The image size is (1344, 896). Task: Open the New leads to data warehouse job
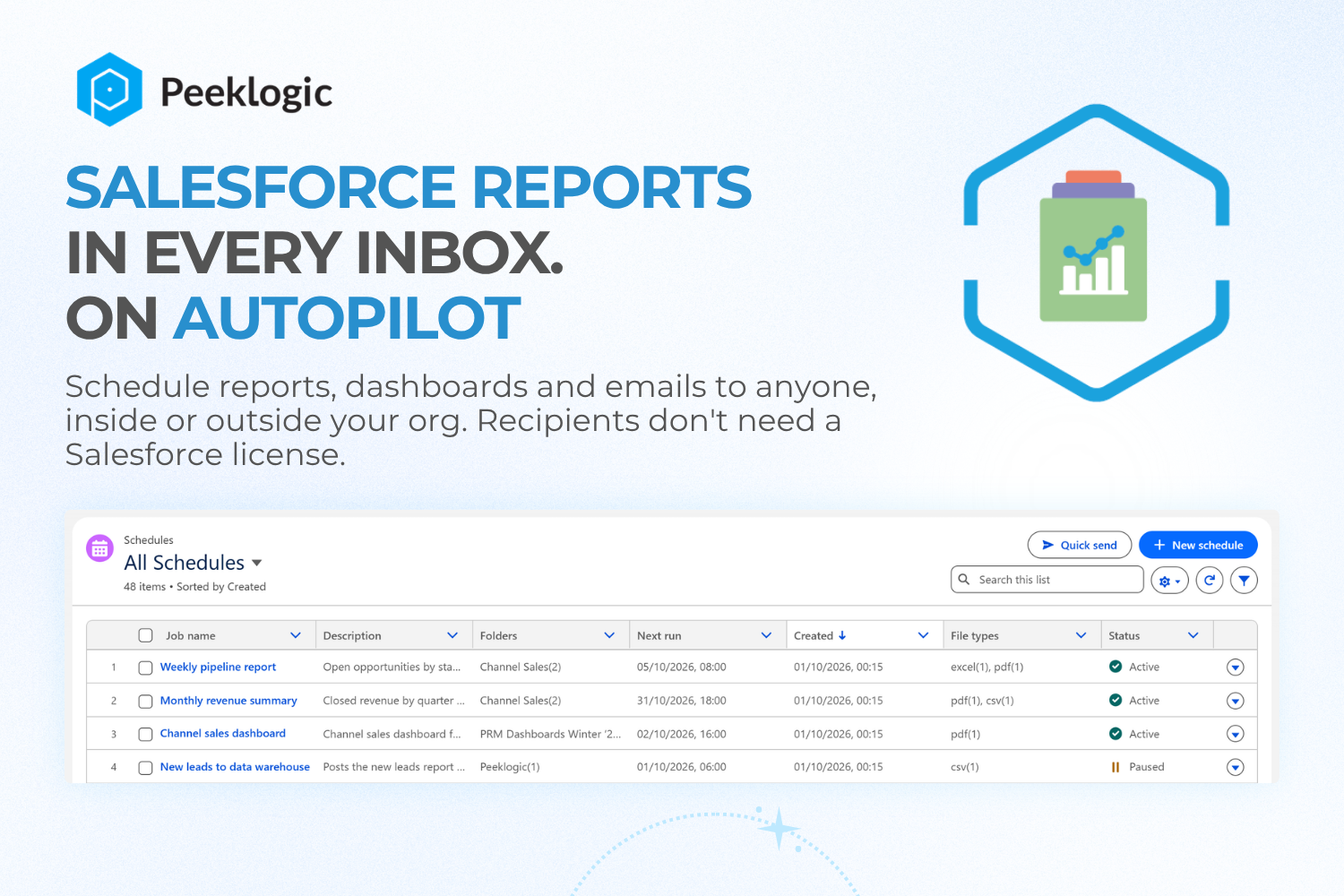point(235,767)
